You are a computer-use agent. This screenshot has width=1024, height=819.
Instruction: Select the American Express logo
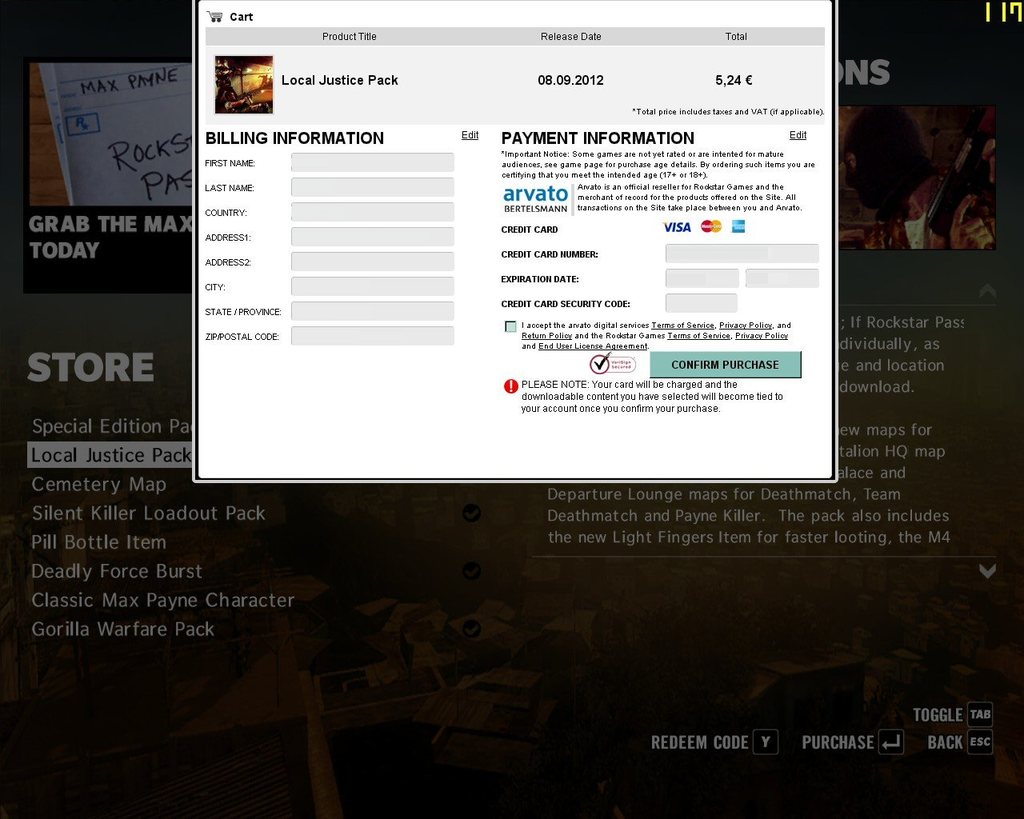pos(738,226)
